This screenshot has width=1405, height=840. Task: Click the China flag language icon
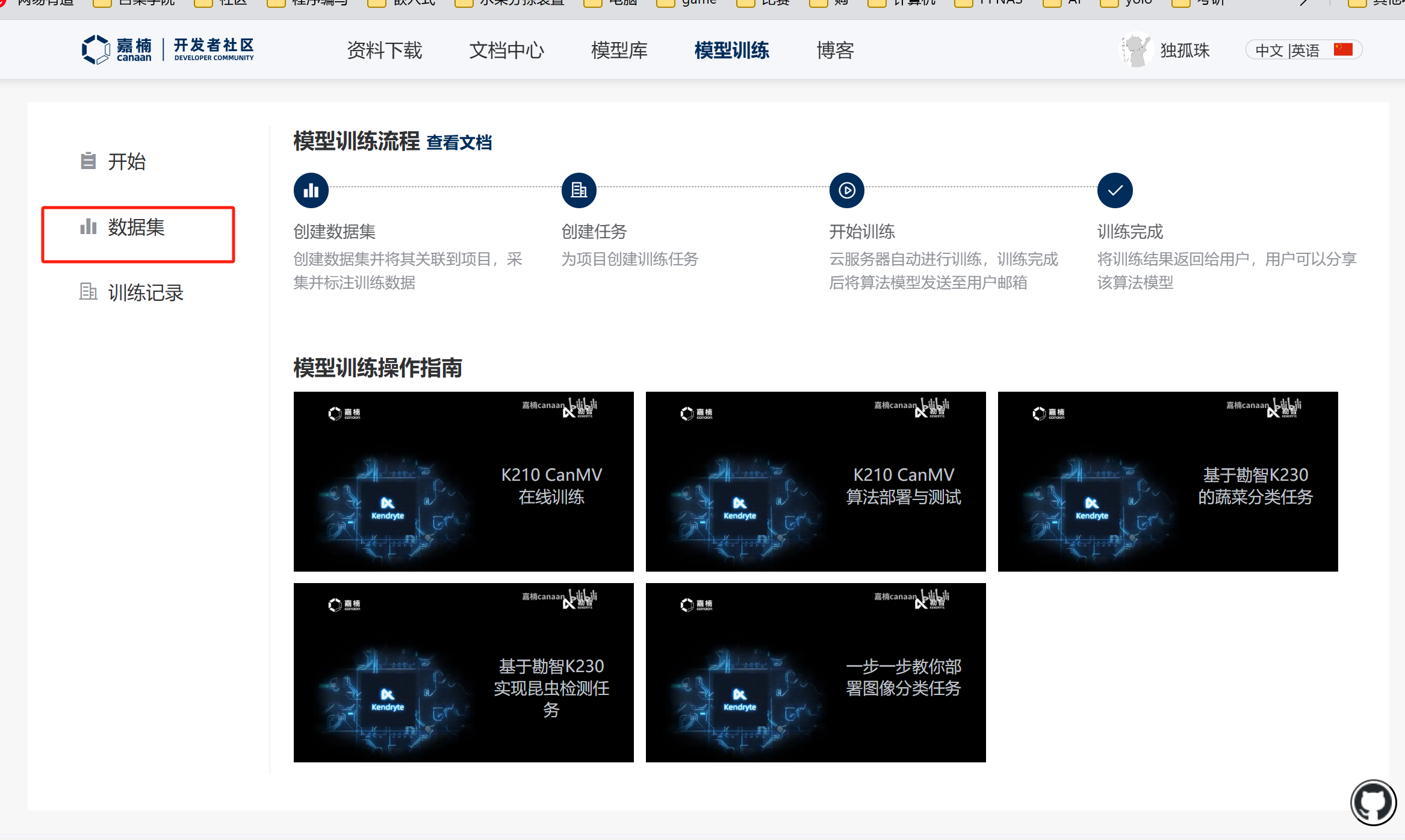[1343, 50]
